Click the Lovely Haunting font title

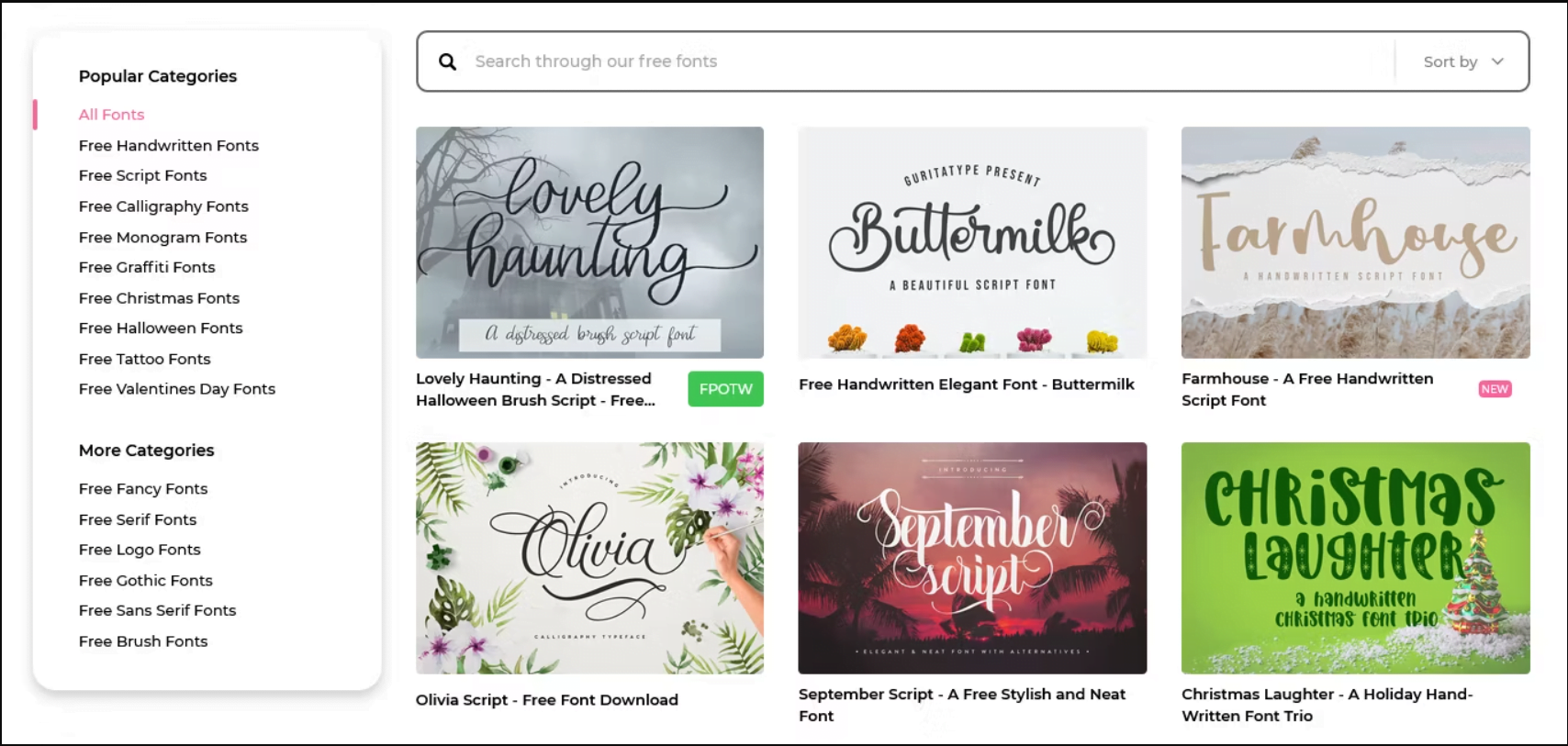click(x=535, y=389)
